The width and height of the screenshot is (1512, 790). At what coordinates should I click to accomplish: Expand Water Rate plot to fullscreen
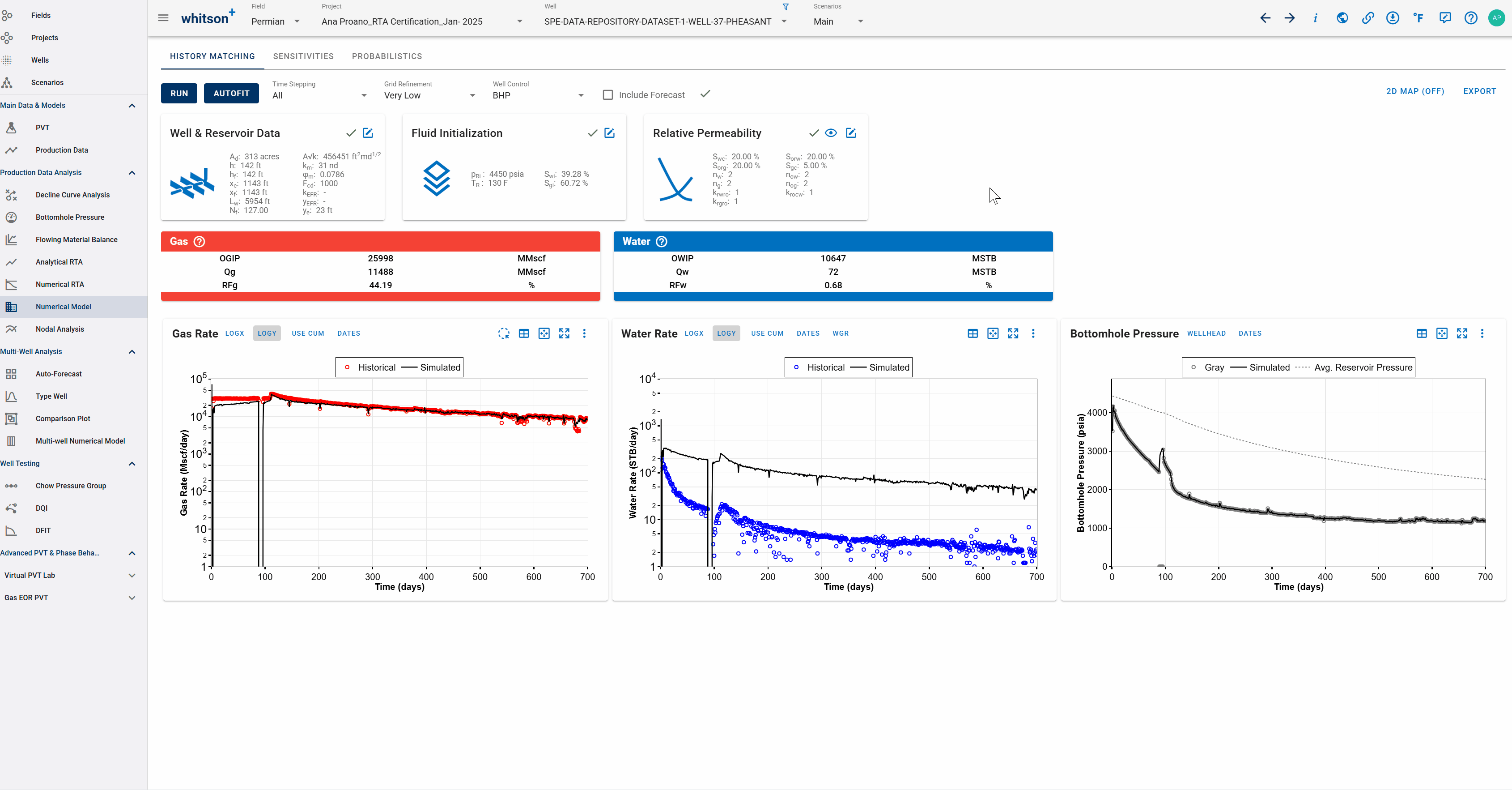tap(1013, 333)
